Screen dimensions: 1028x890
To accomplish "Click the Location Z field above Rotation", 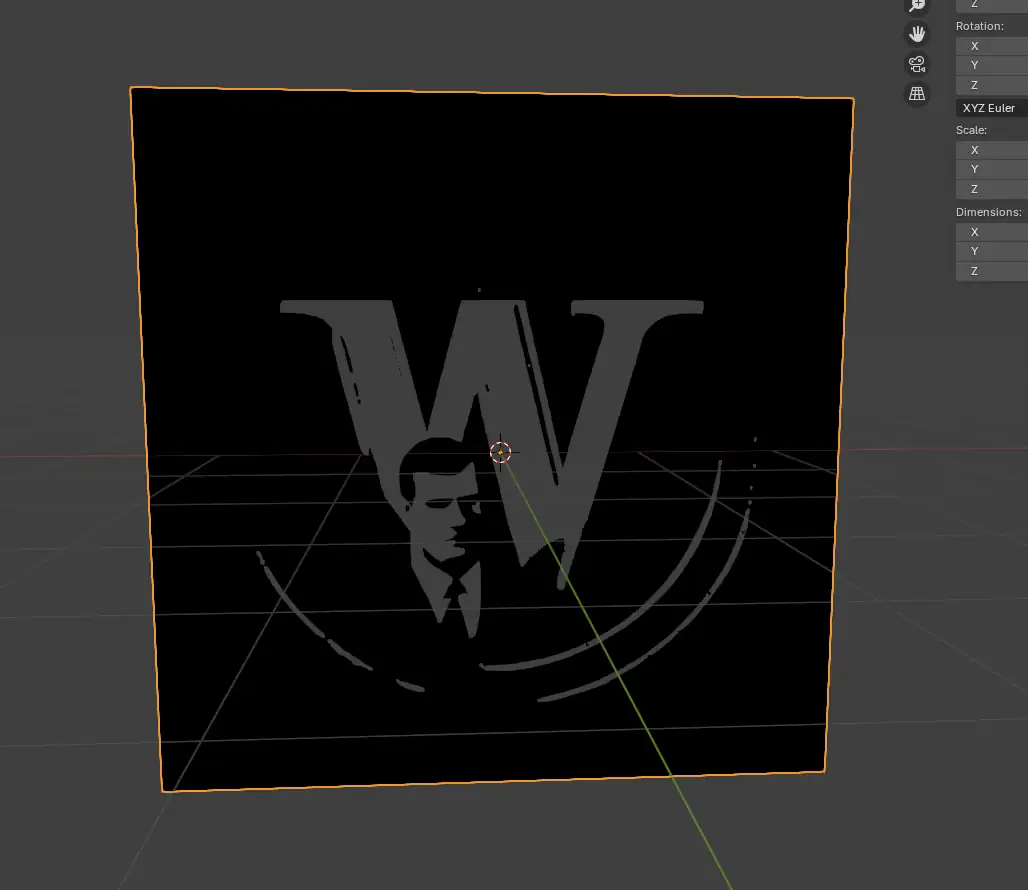I will pos(991,5).
